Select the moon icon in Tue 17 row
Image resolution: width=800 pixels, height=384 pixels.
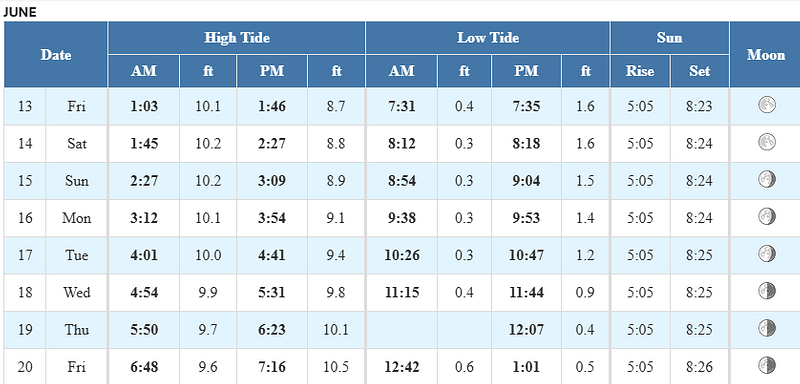coord(766,253)
